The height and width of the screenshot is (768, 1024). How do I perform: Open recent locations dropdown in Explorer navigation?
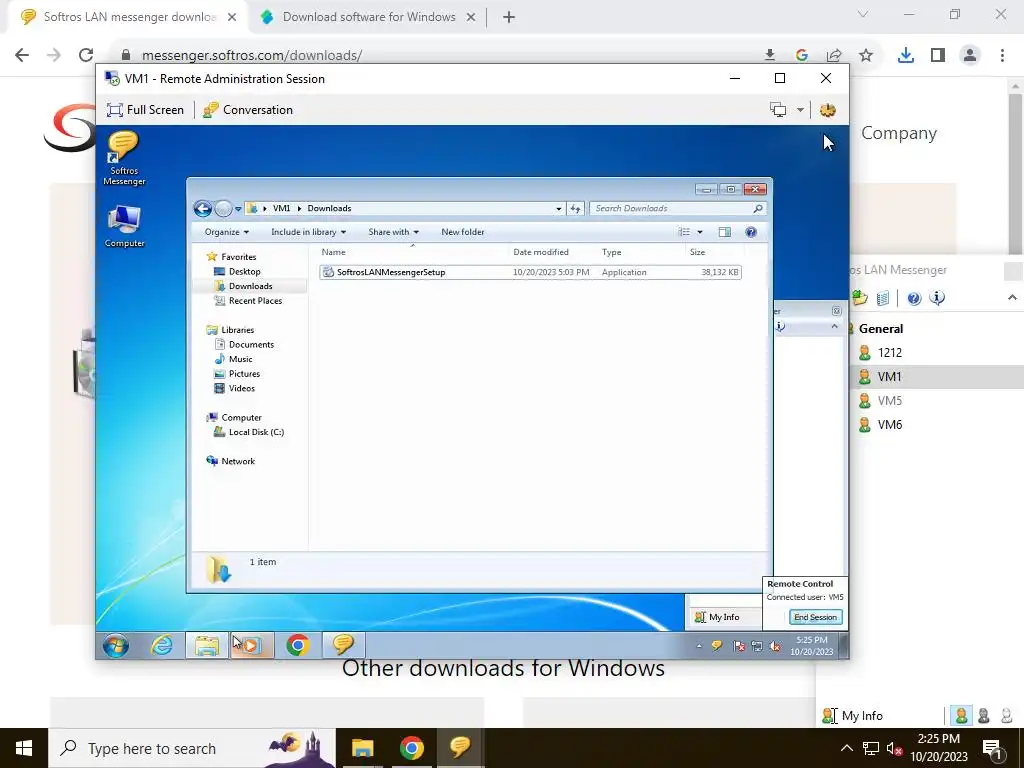(238, 209)
